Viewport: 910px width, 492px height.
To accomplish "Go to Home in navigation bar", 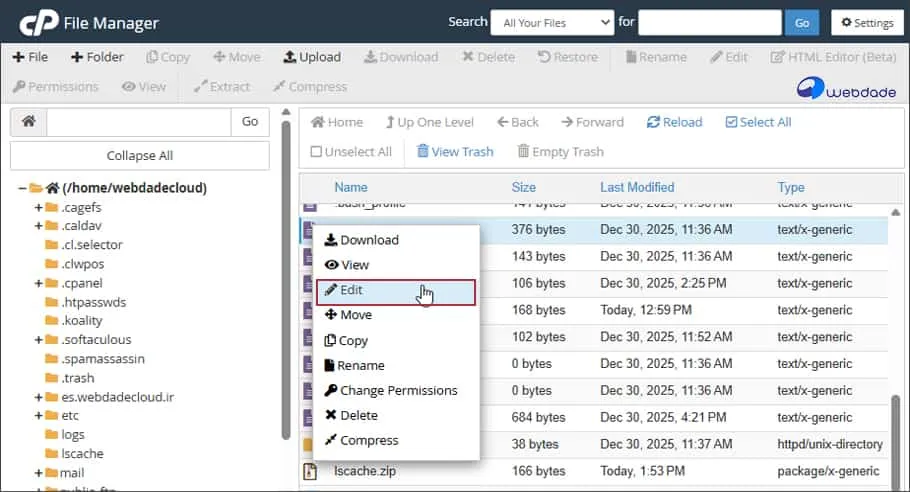I will (x=337, y=122).
